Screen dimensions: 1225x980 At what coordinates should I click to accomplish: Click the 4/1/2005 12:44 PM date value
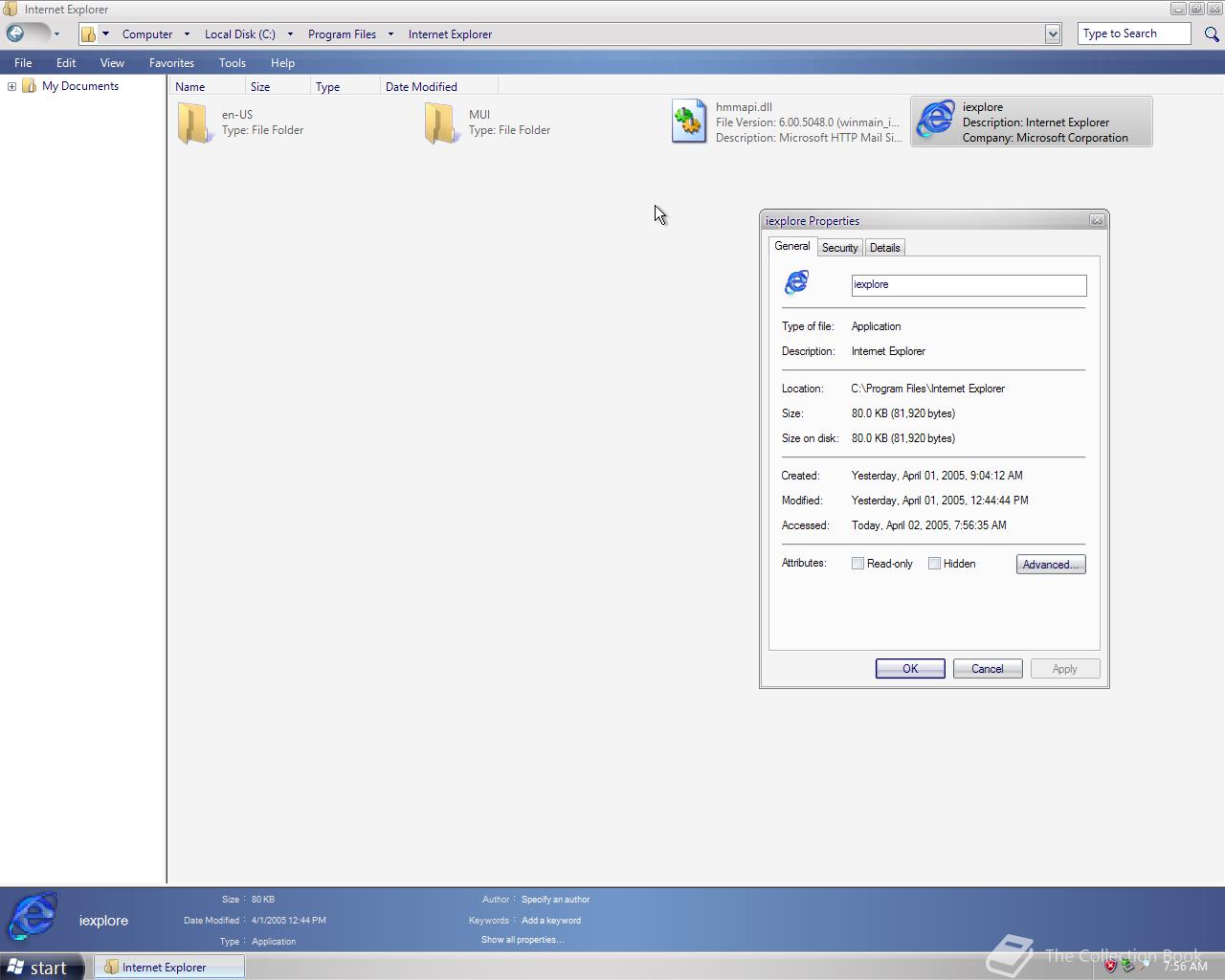tap(288, 921)
